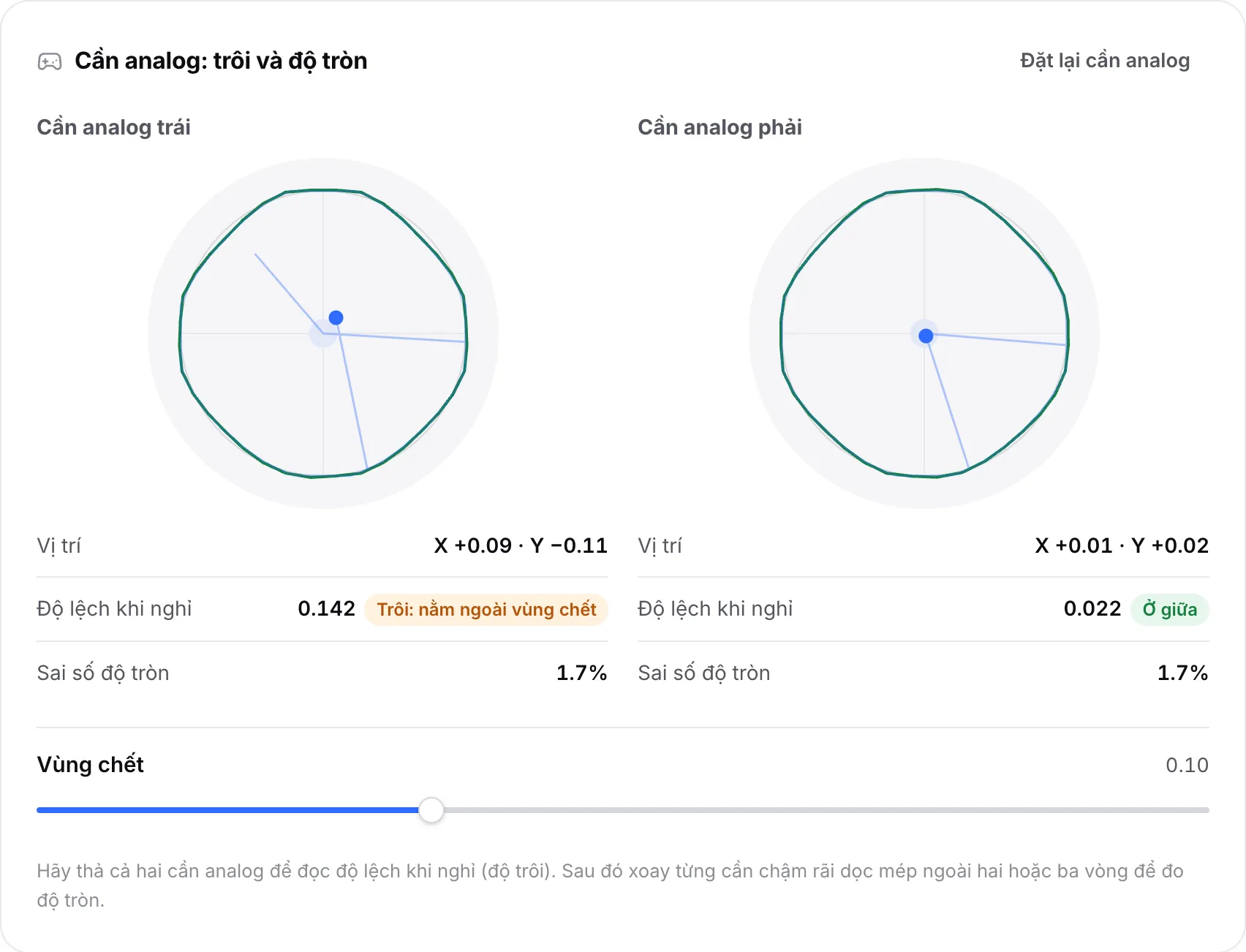Click the title "Cần analog: trôi và độ tròn"
1246x952 pixels.
coord(221,61)
